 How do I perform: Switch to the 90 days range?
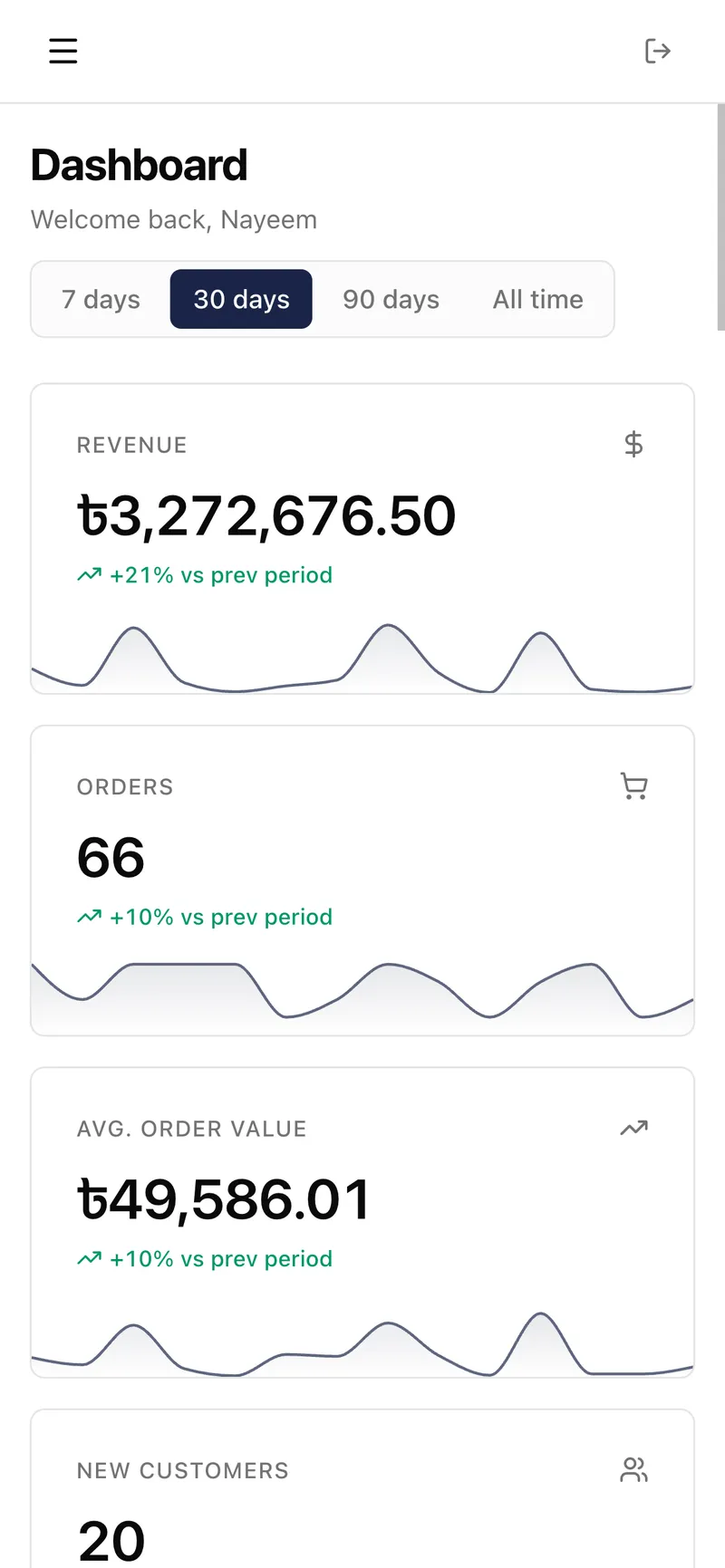coord(391,299)
